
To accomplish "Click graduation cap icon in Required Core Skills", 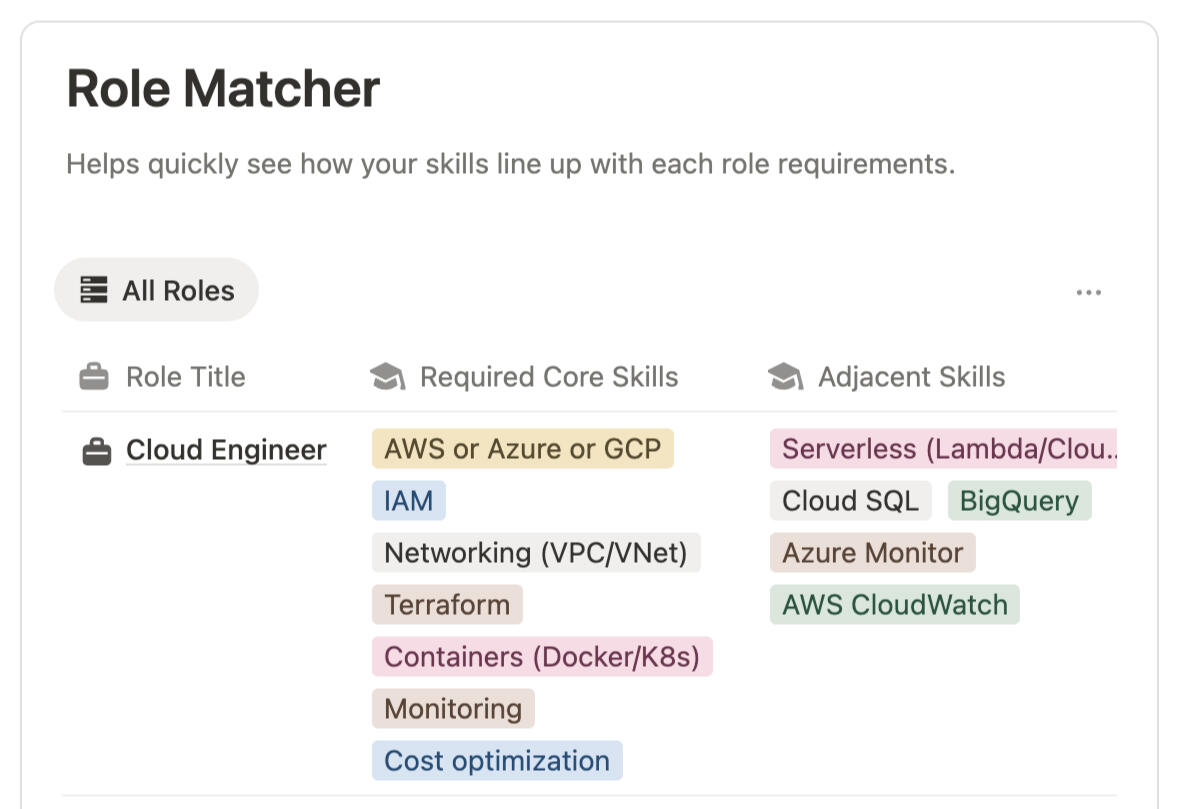I will click(x=387, y=377).
